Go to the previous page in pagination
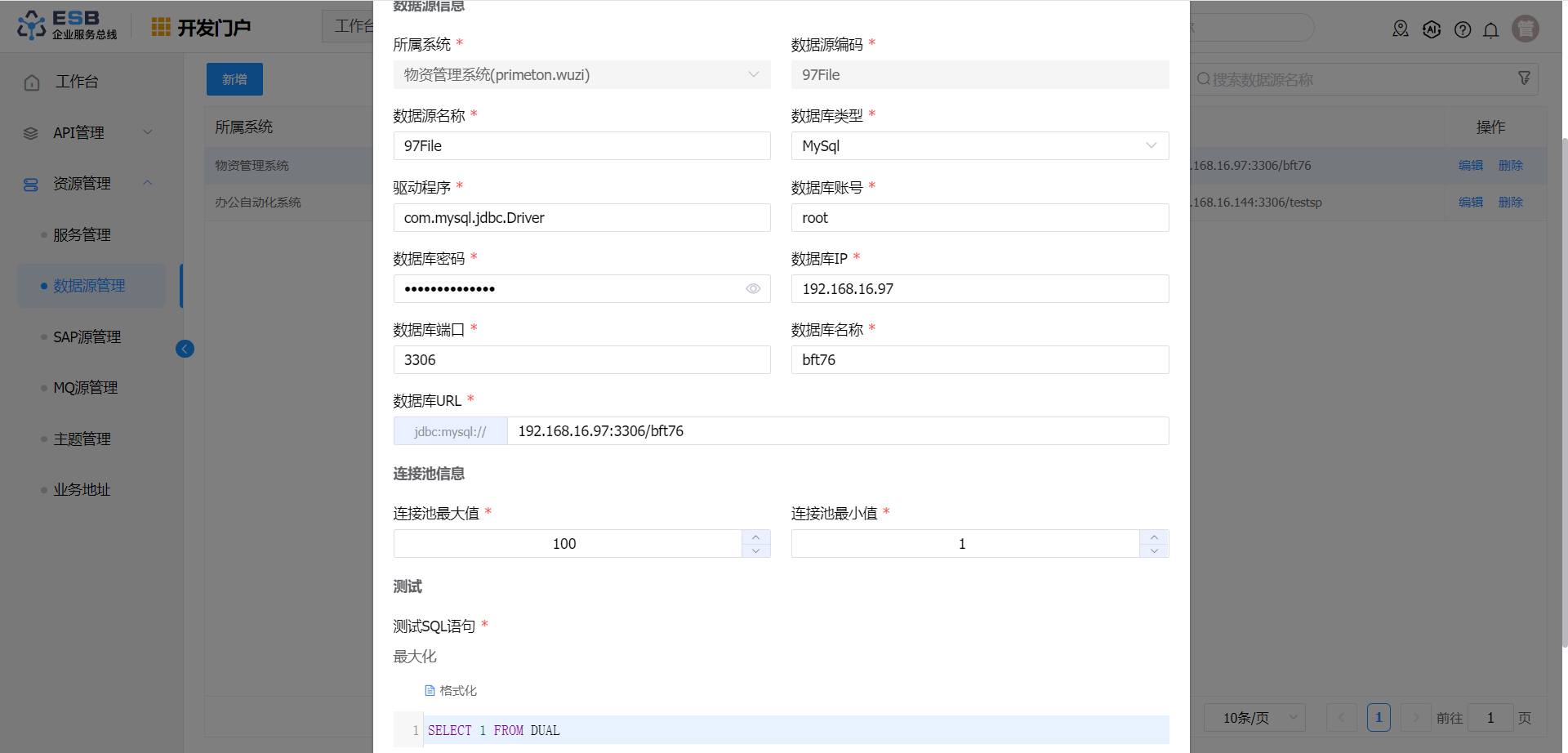Viewport: 1568px width, 753px height. click(x=1341, y=718)
